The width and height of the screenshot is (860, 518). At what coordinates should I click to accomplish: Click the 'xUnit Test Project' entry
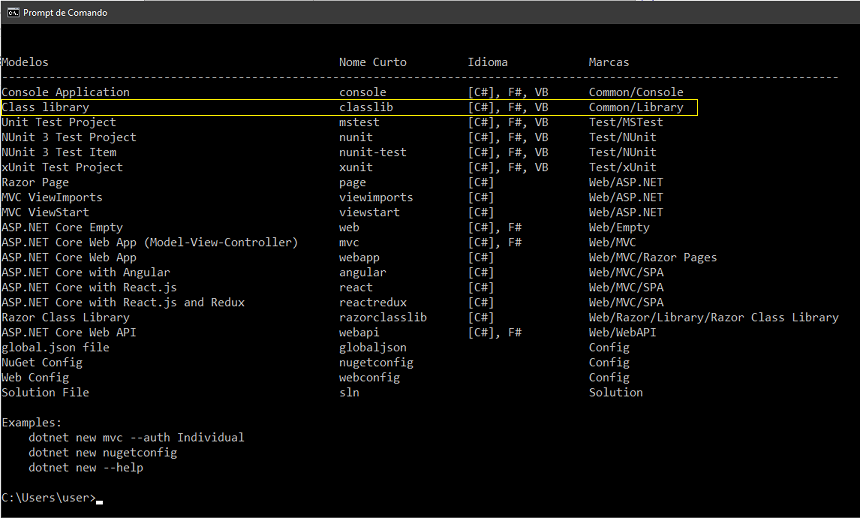point(63,167)
